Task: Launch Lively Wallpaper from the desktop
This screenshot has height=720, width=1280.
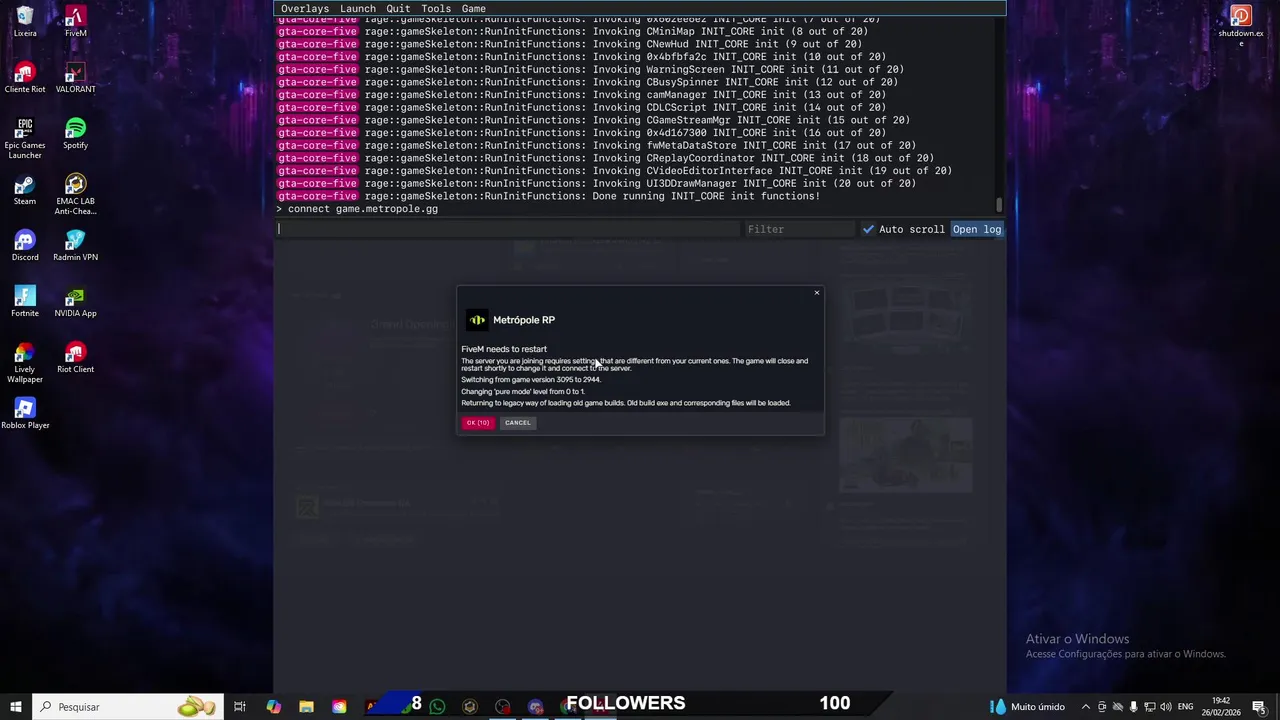Action: (x=25, y=362)
